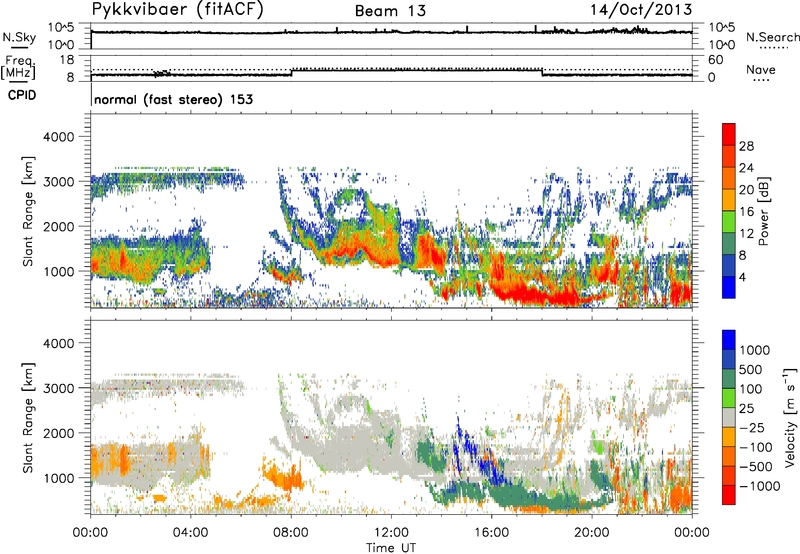Click the Power [dB] colorbar label
This screenshot has height=554, width=800.
tap(763, 211)
